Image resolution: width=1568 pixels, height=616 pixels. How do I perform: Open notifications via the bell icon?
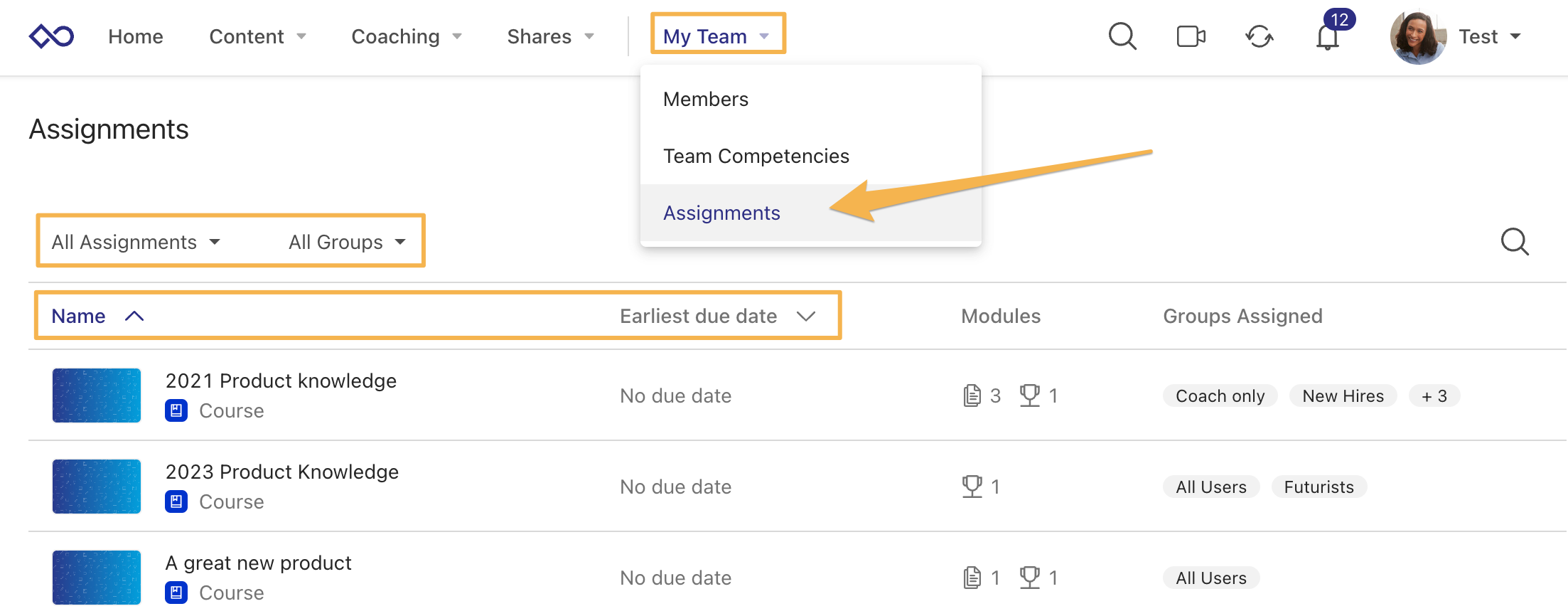(1328, 37)
